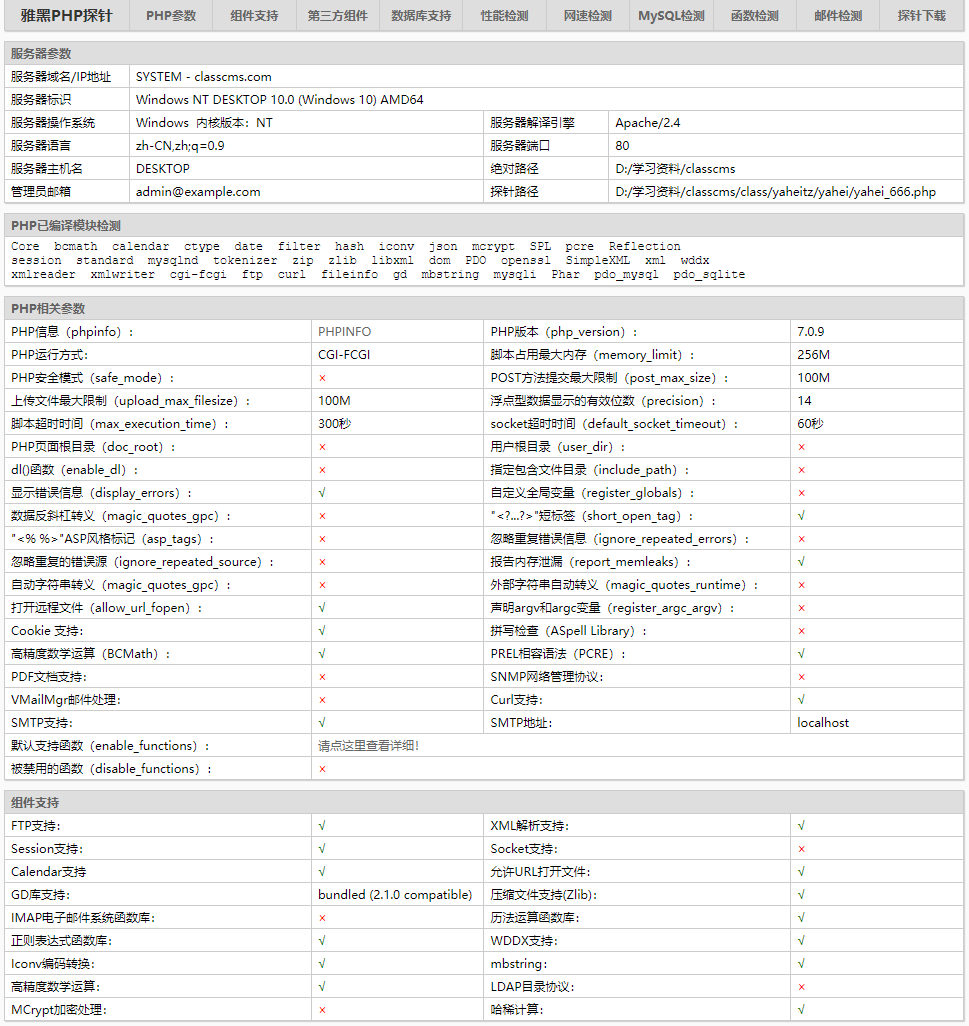This screenshot has height=1026, width=969.
Task: Click the VMailMgr邮件处理 label
Action: coord(66,700)
